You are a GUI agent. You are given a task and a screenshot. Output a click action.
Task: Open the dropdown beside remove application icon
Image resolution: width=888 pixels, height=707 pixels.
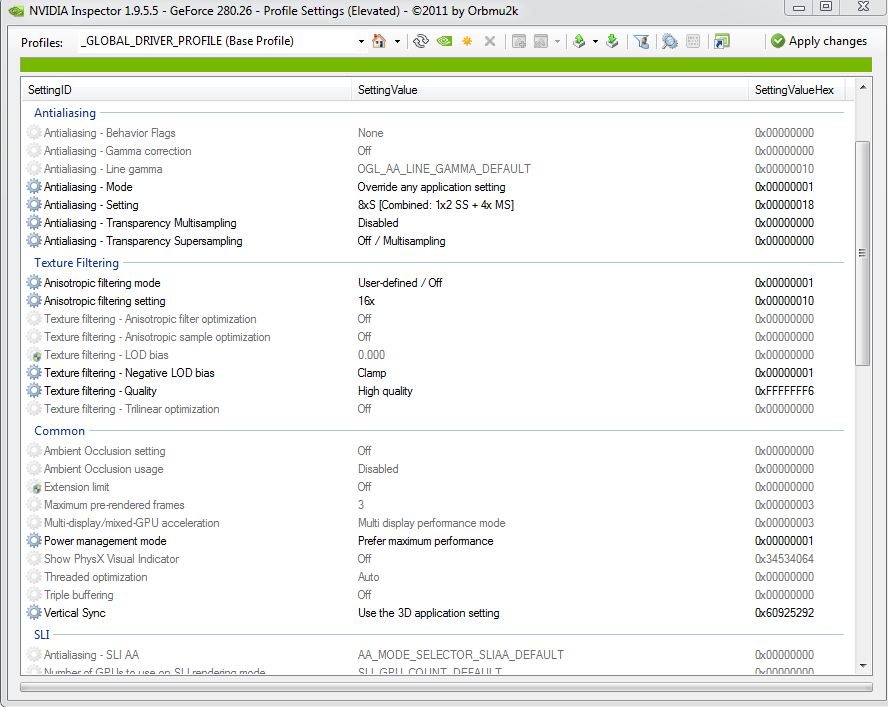click(x=557, y=41)
